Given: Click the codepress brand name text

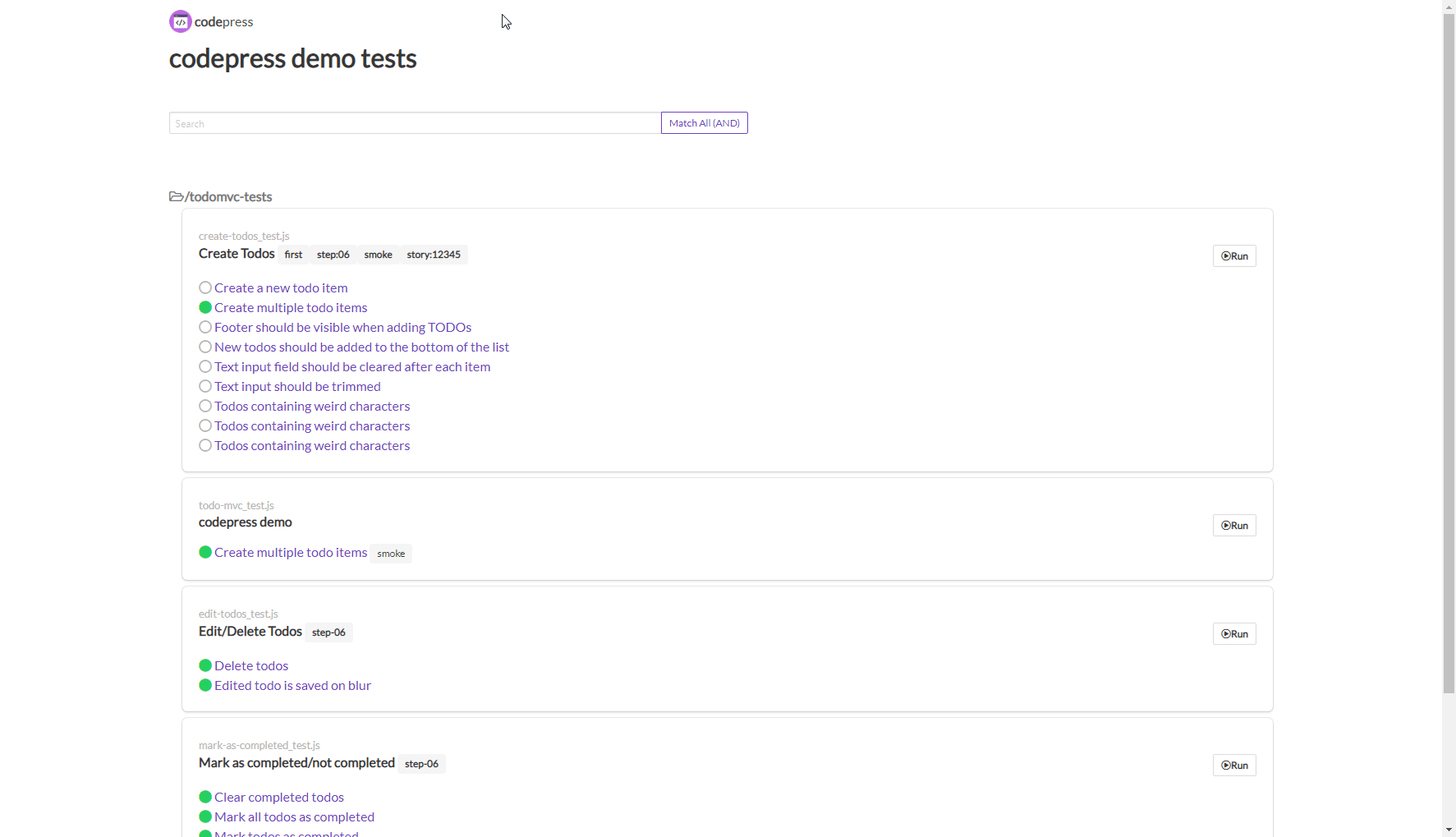Looking at the screenshot, I should pos(223,22).
